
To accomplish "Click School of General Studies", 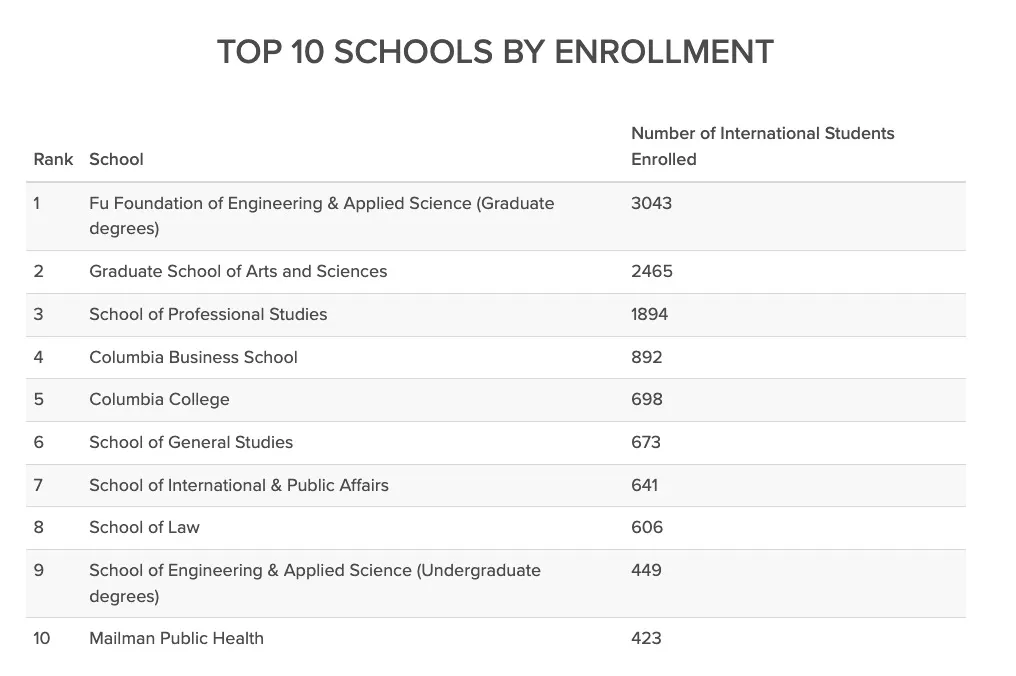I will click(x=191, y=442).
